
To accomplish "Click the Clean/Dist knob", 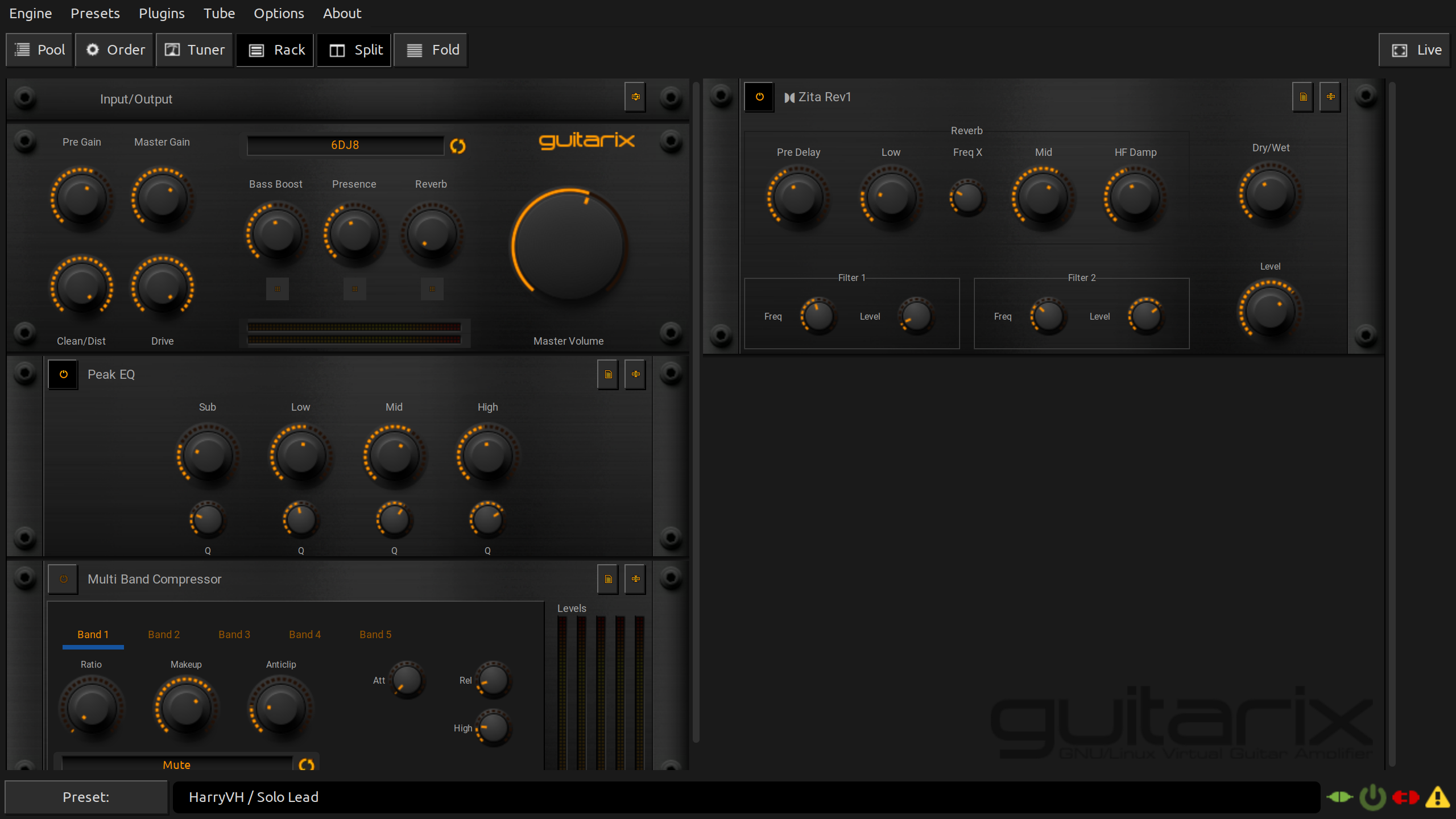I will coord(82,287).
